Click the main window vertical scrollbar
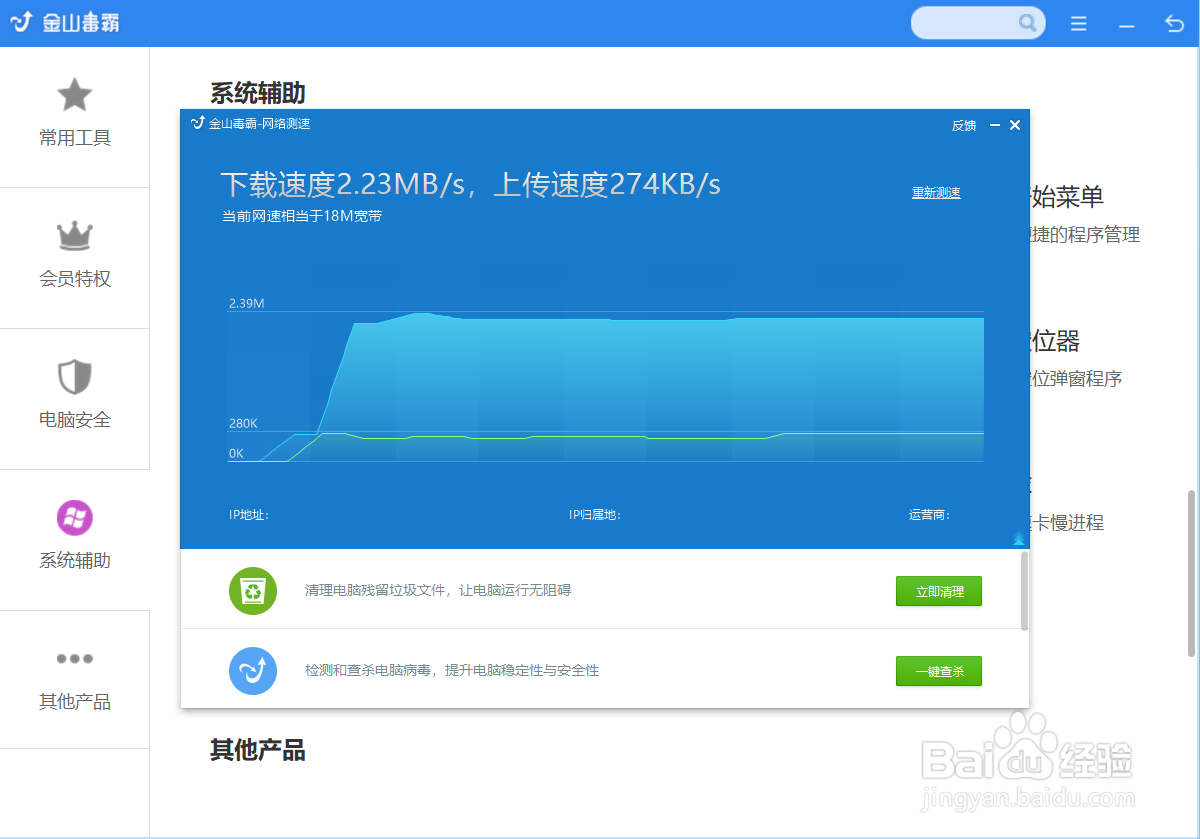Screen dimensions: 1200x839 pos(1192,573)
